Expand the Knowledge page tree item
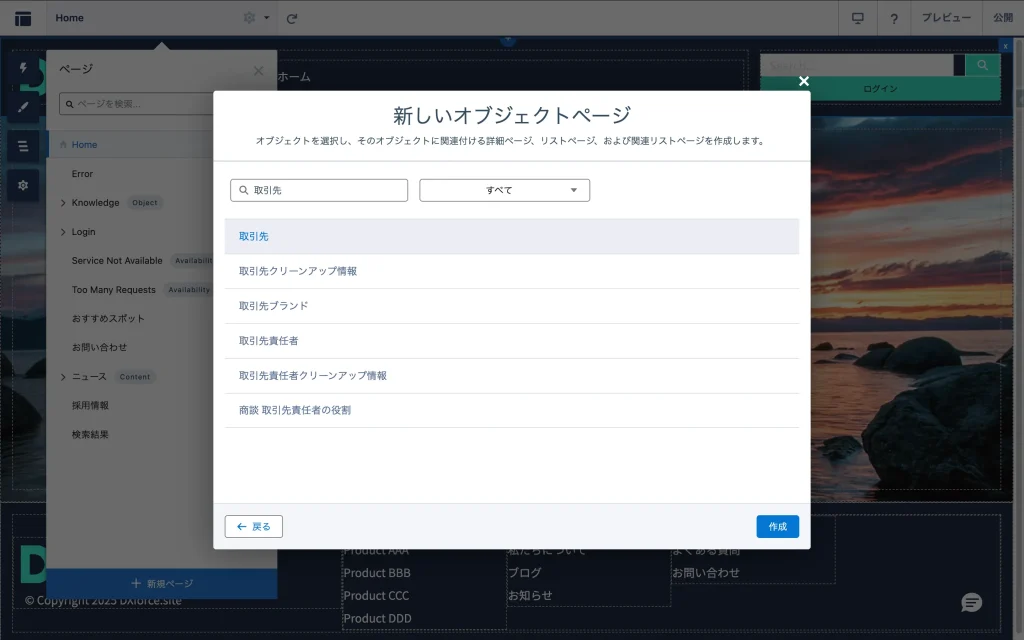The image size is (1024, 640). [x=63, y=203]
